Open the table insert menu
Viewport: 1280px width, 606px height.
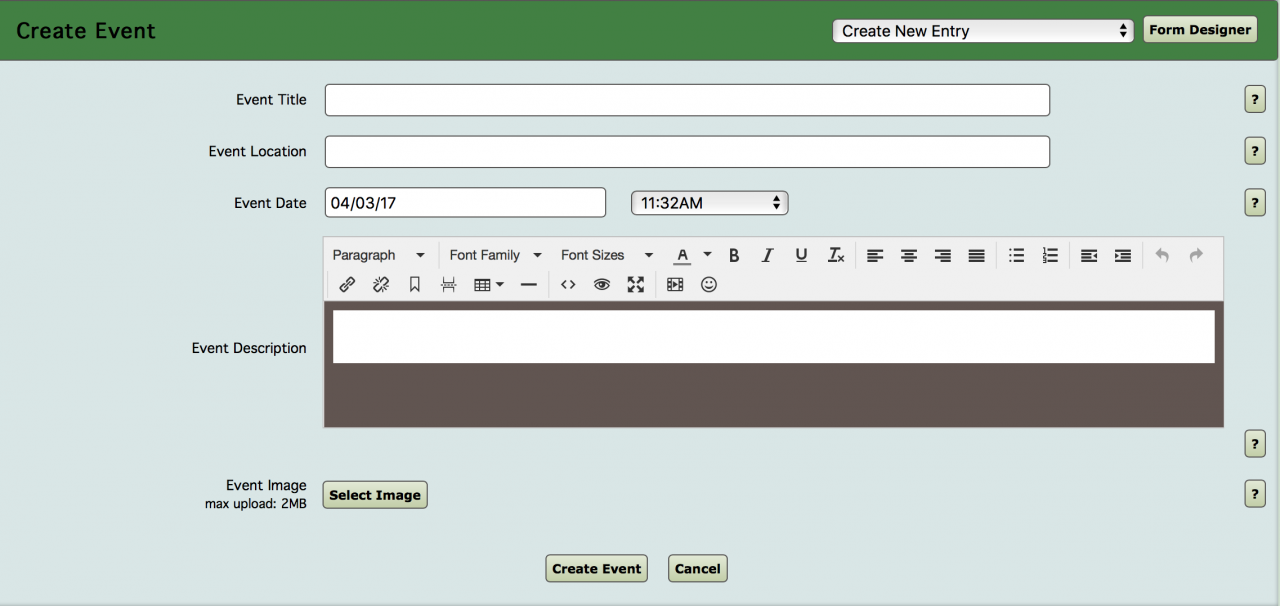coord(488,285)
